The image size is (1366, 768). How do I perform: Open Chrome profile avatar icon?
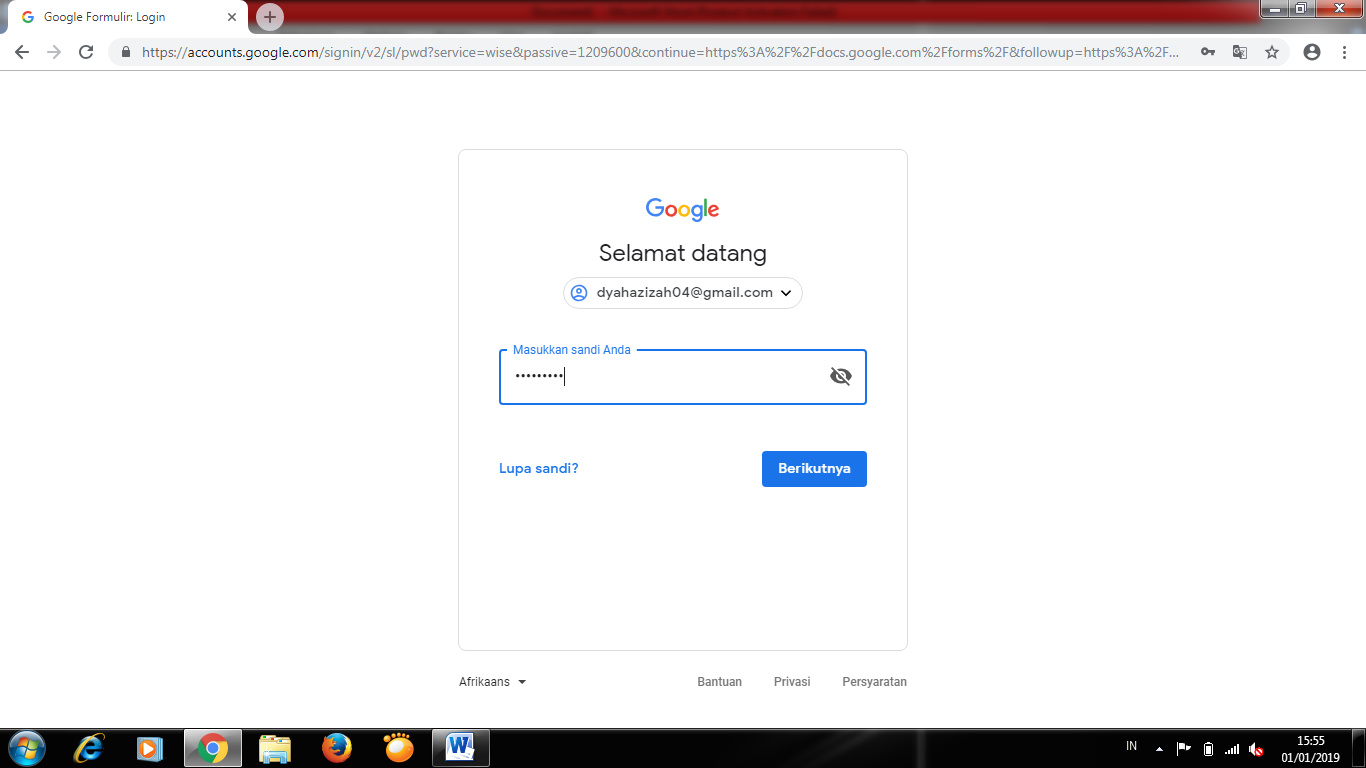point(1312,52)
